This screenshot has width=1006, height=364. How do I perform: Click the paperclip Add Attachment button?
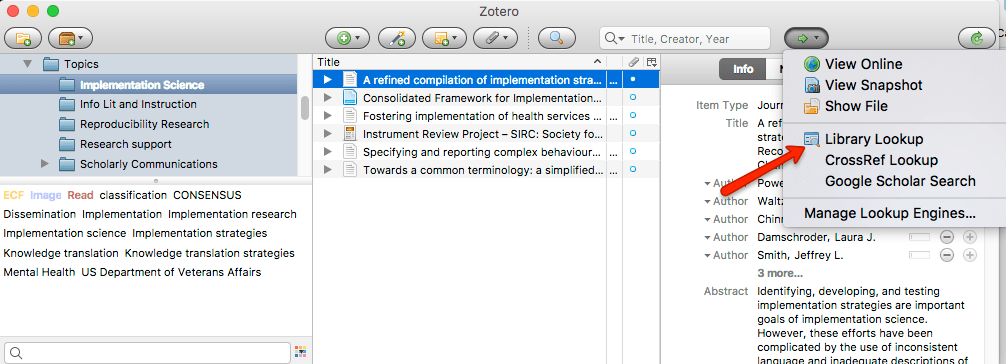tap(495, 39)
